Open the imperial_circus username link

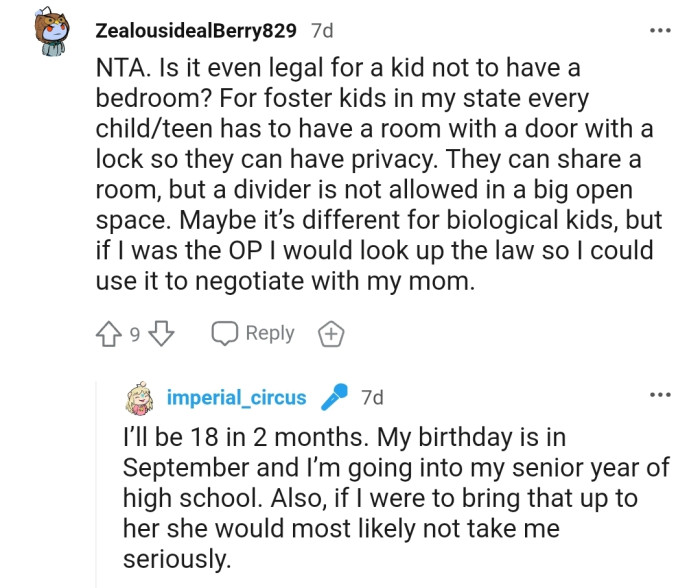pyautogui.click(x=236, y=398)
